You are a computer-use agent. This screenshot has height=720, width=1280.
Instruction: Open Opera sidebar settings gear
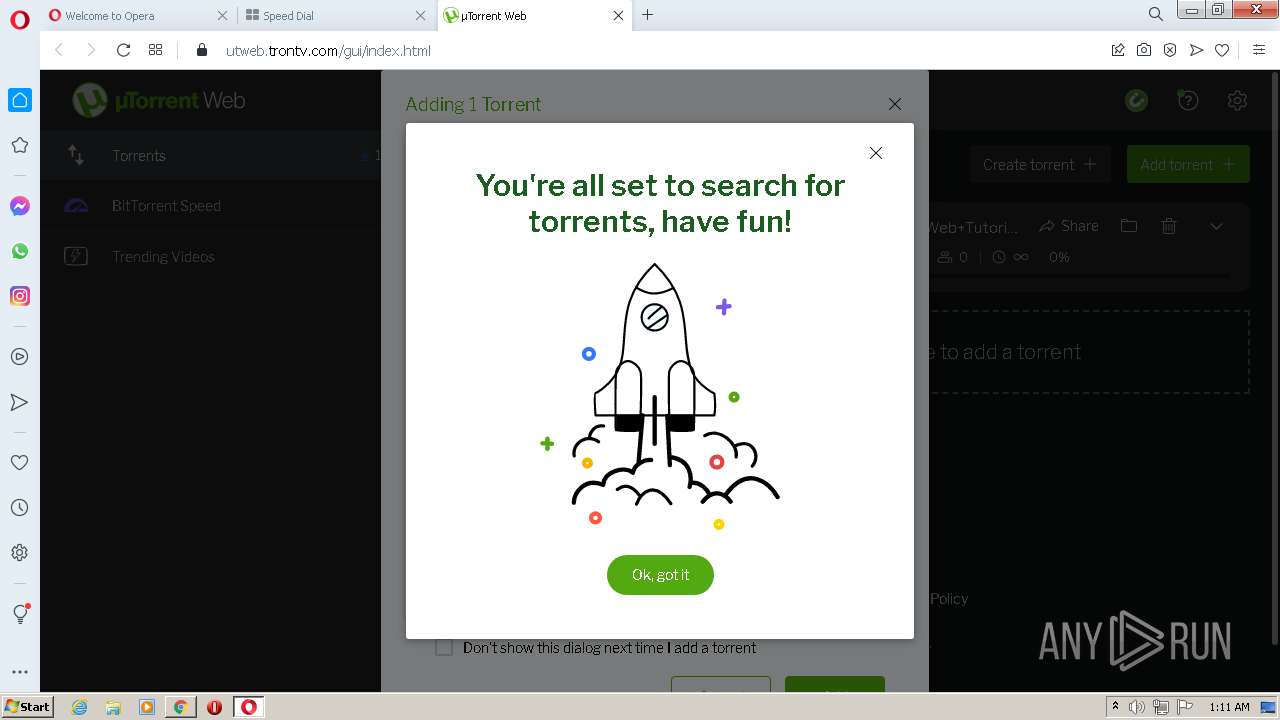[x=20, y=553]
